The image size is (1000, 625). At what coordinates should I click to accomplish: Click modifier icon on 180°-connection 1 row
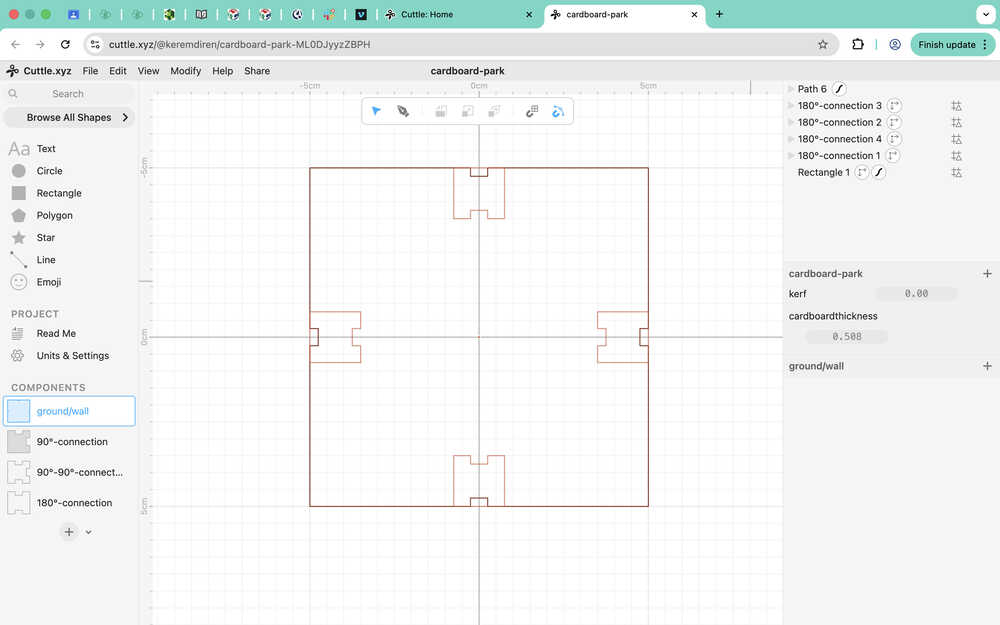957,156
